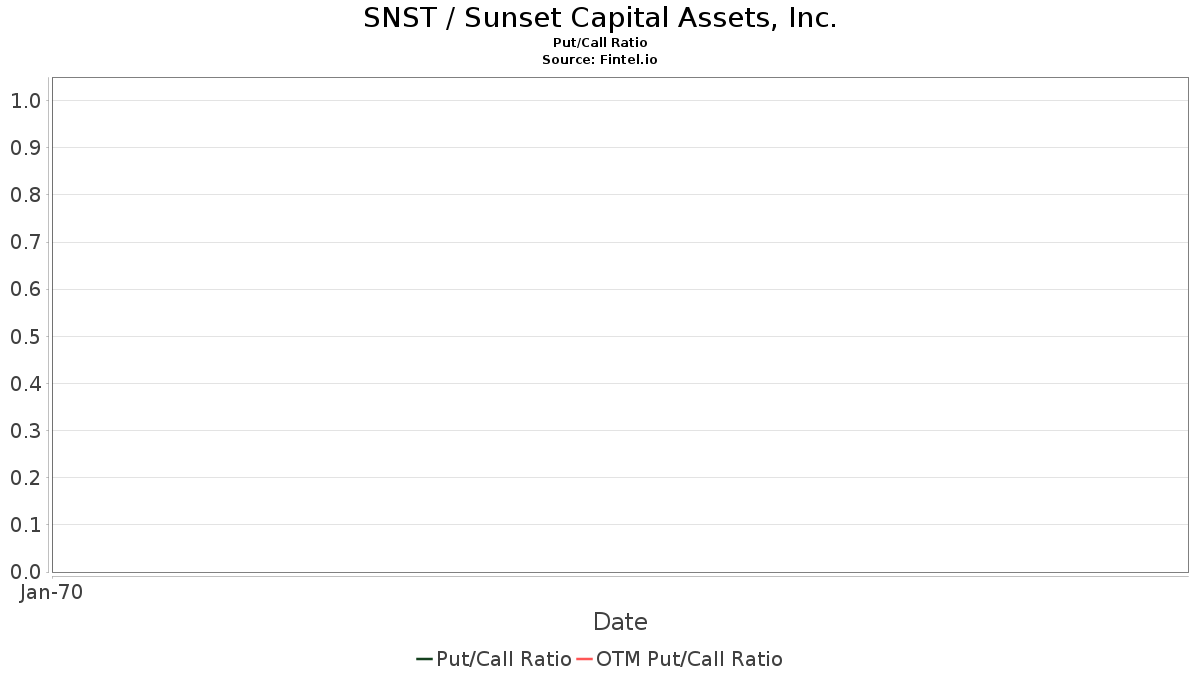Click the 0.7 y-axis tick label
Image resolution: width=1200 pixels, height=675 pixels.
pyautogui.click(x=25, y=242)
